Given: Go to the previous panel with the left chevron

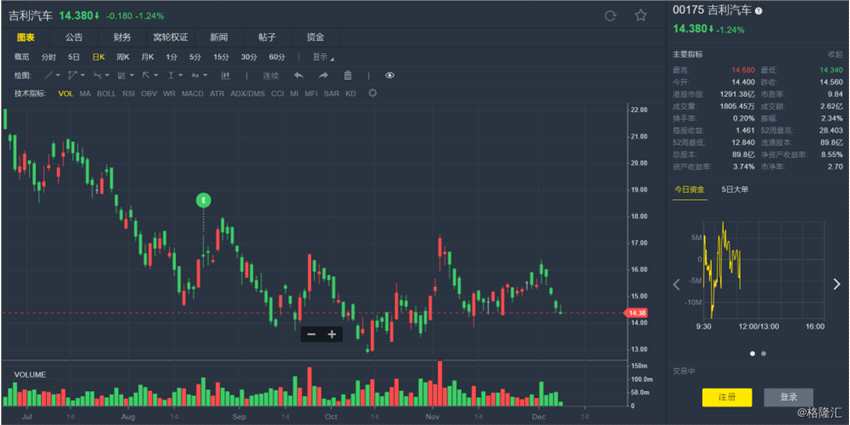Looking at the screenshot, I should [677, 284].
